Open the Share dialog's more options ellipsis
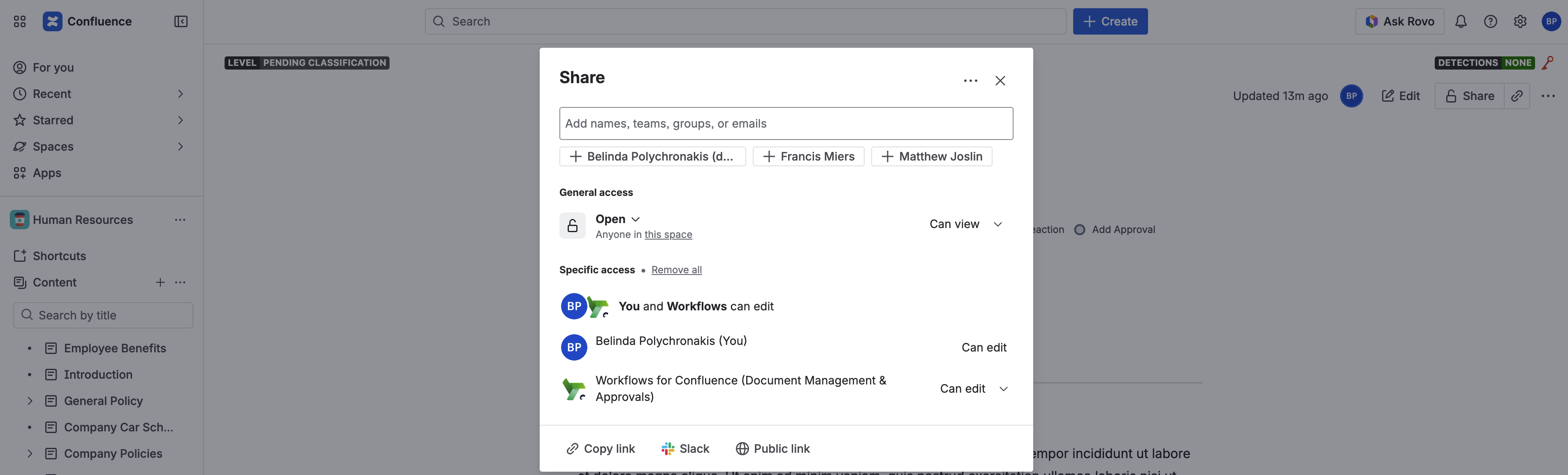 (x=970, y=80)
